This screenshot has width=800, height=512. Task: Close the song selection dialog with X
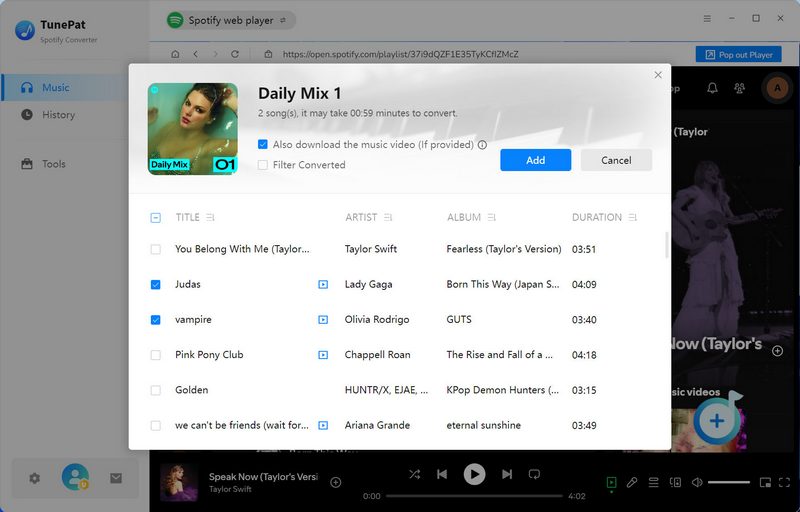coord(658,75)
